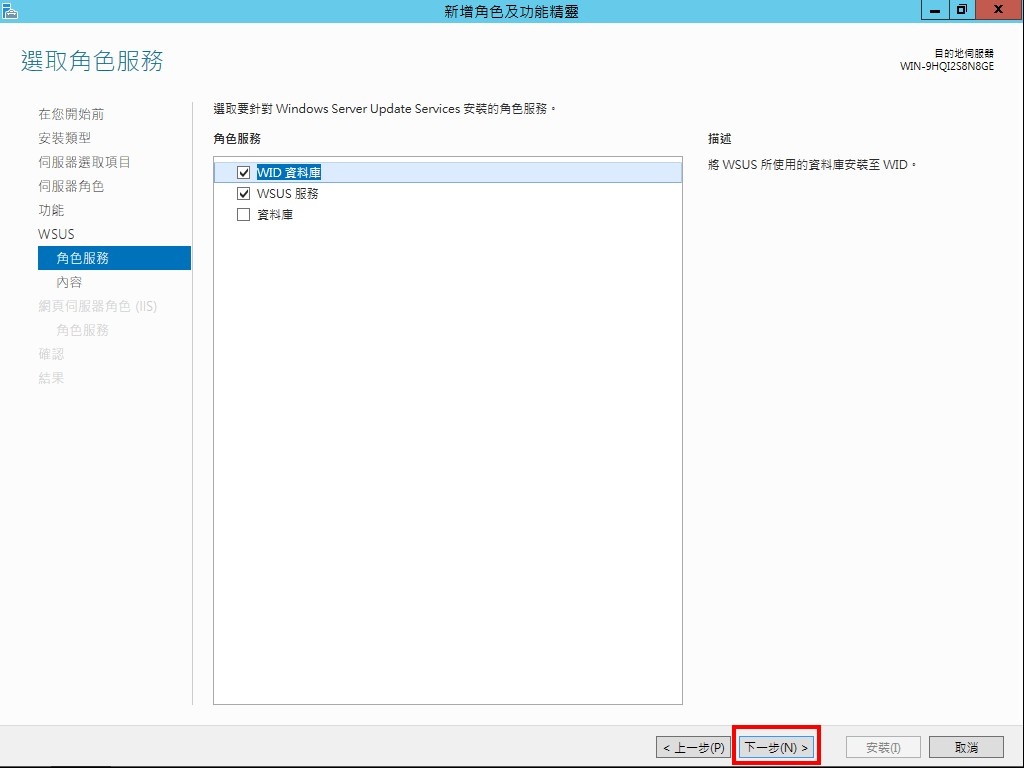Click the 目的地伺服器 label

964,54
